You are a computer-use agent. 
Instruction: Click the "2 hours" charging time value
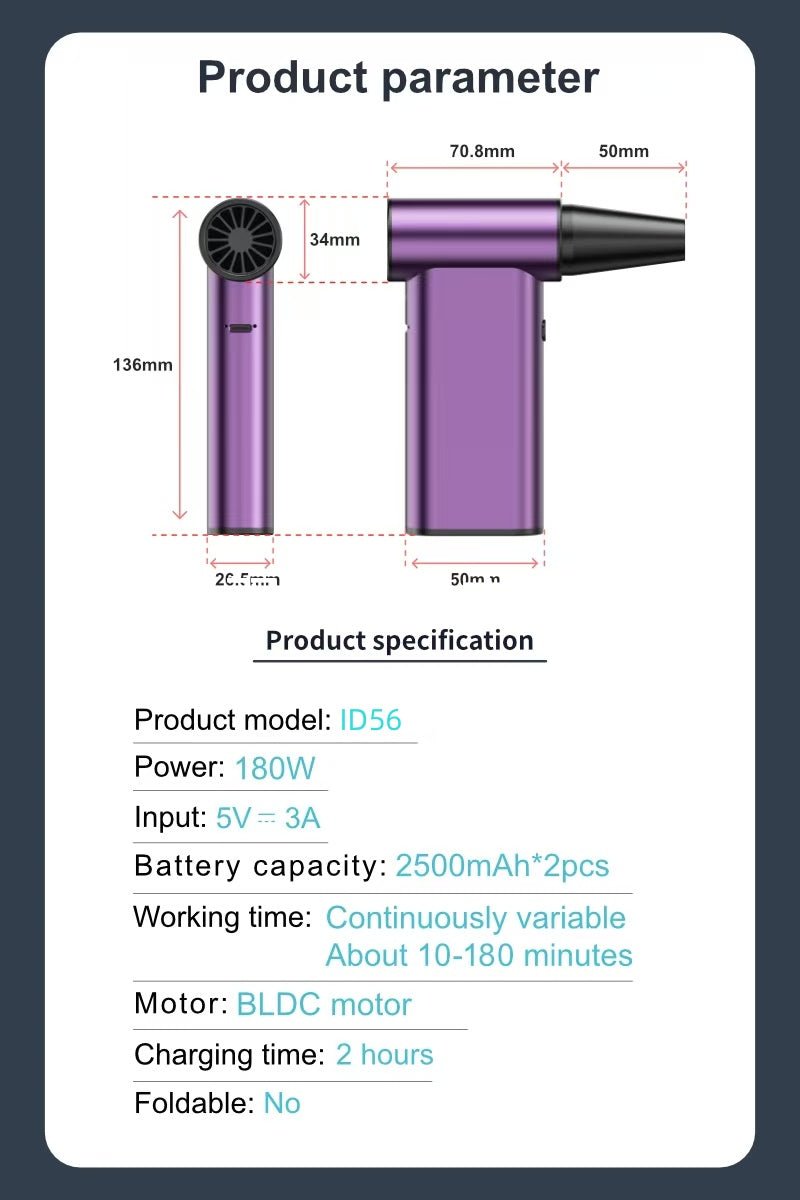point(385,1054)
